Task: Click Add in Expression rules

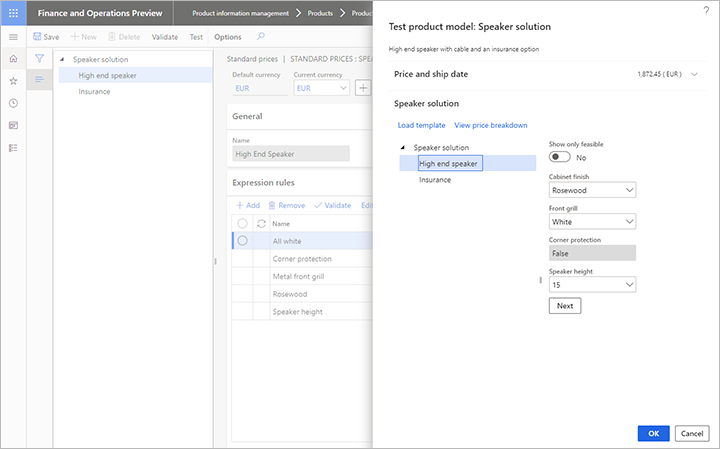Action: click(248, 205)
